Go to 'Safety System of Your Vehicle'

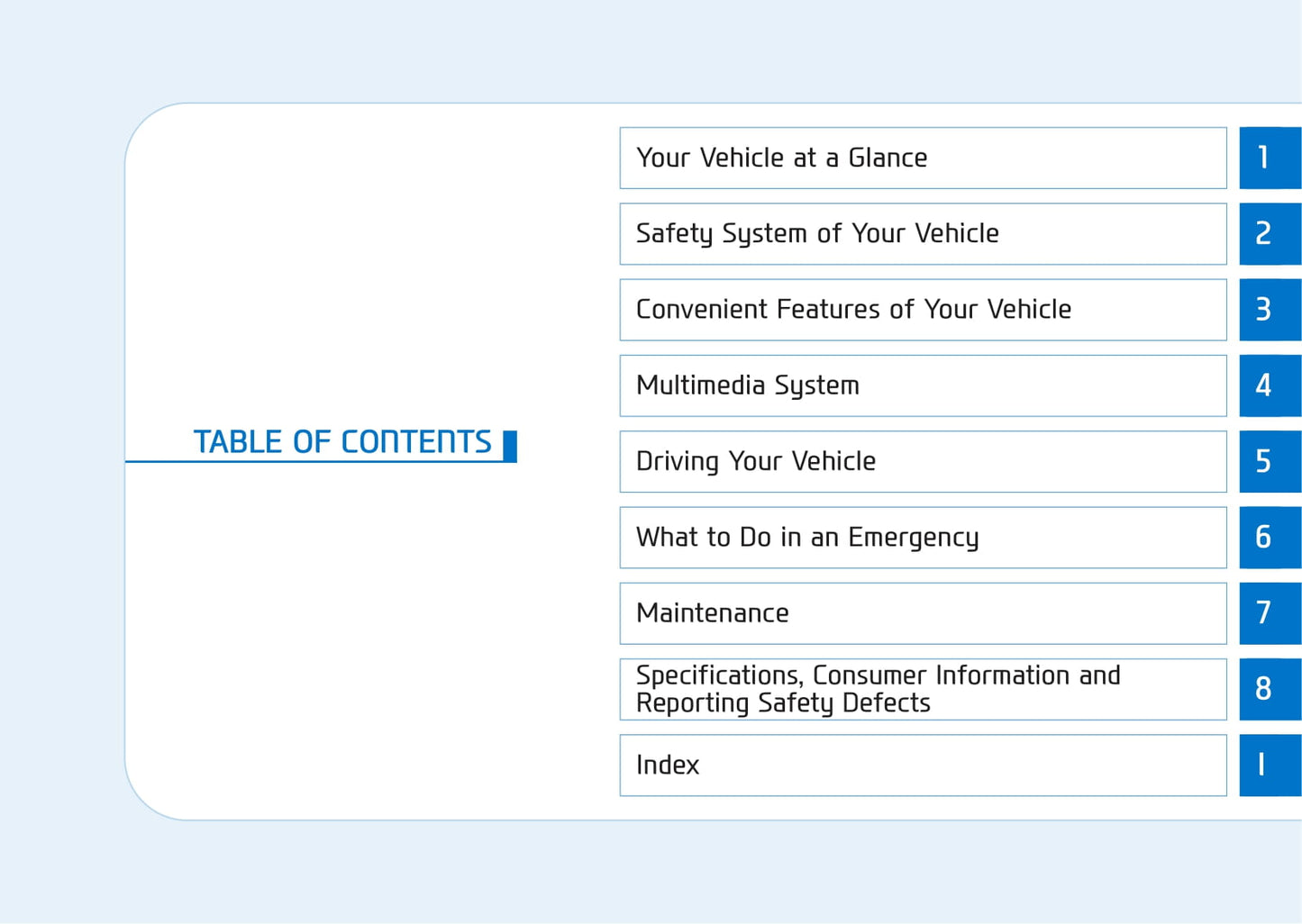pyautogui.click(x=923, y=234)
